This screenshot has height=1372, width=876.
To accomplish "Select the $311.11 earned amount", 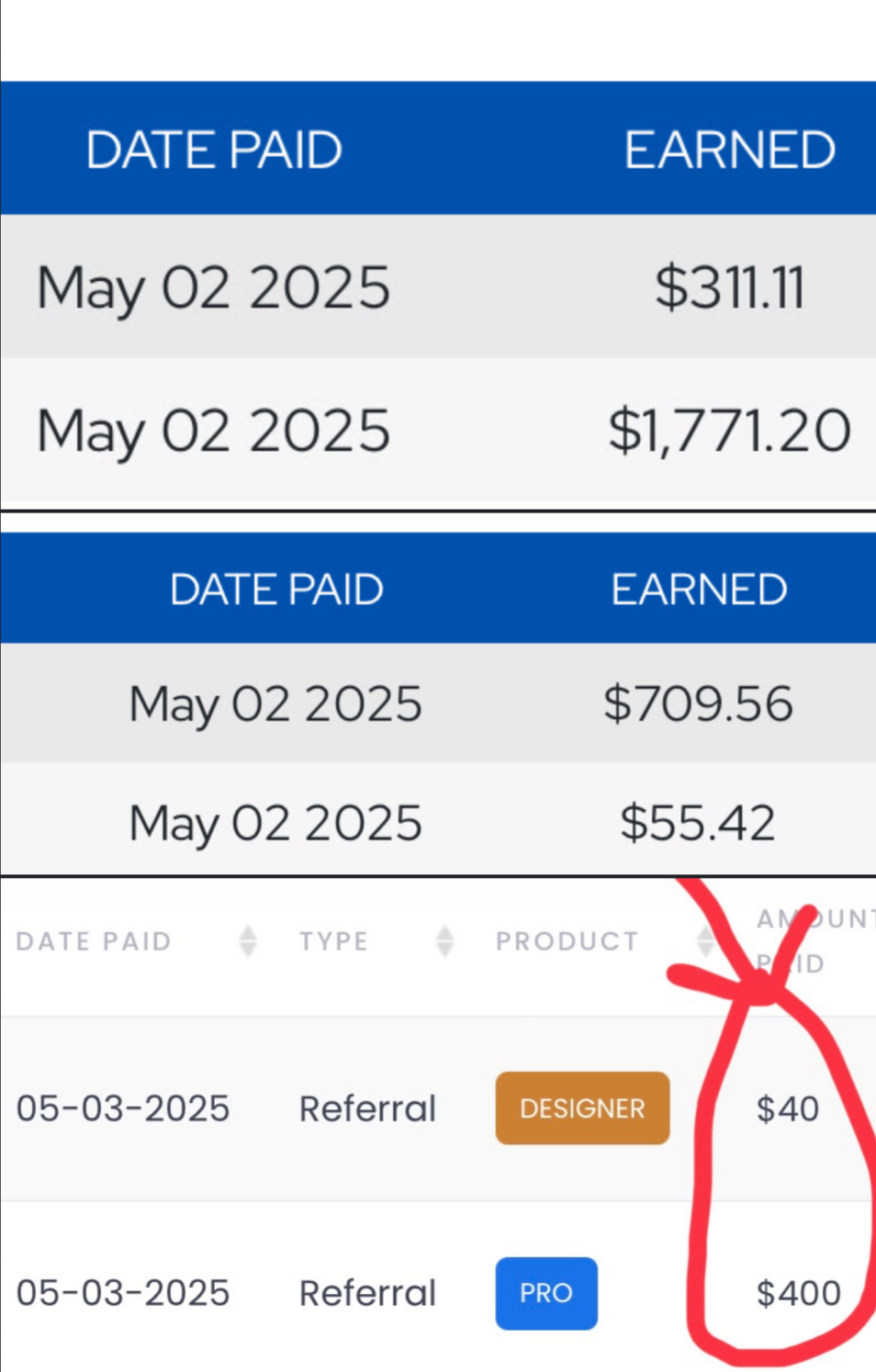I will (x=730, y=287).
